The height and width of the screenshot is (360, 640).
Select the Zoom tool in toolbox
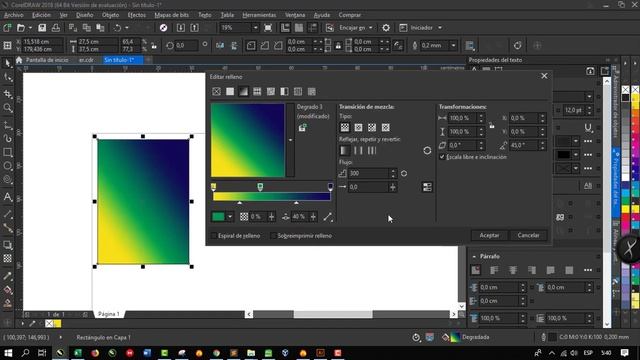[x=7, y=108]
